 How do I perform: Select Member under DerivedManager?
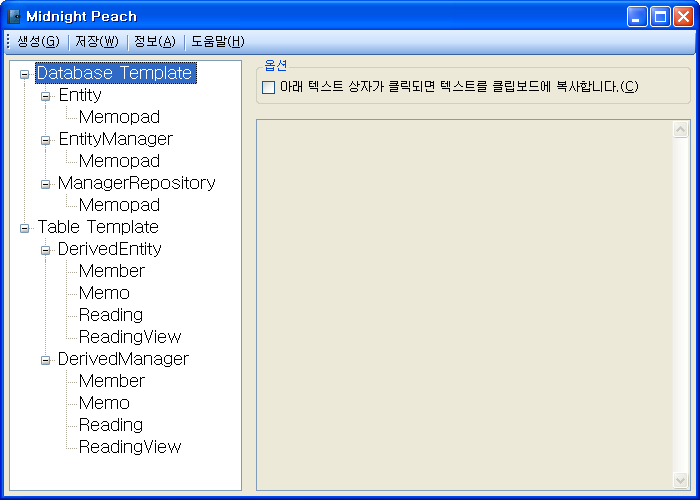[x=112, y=381]
